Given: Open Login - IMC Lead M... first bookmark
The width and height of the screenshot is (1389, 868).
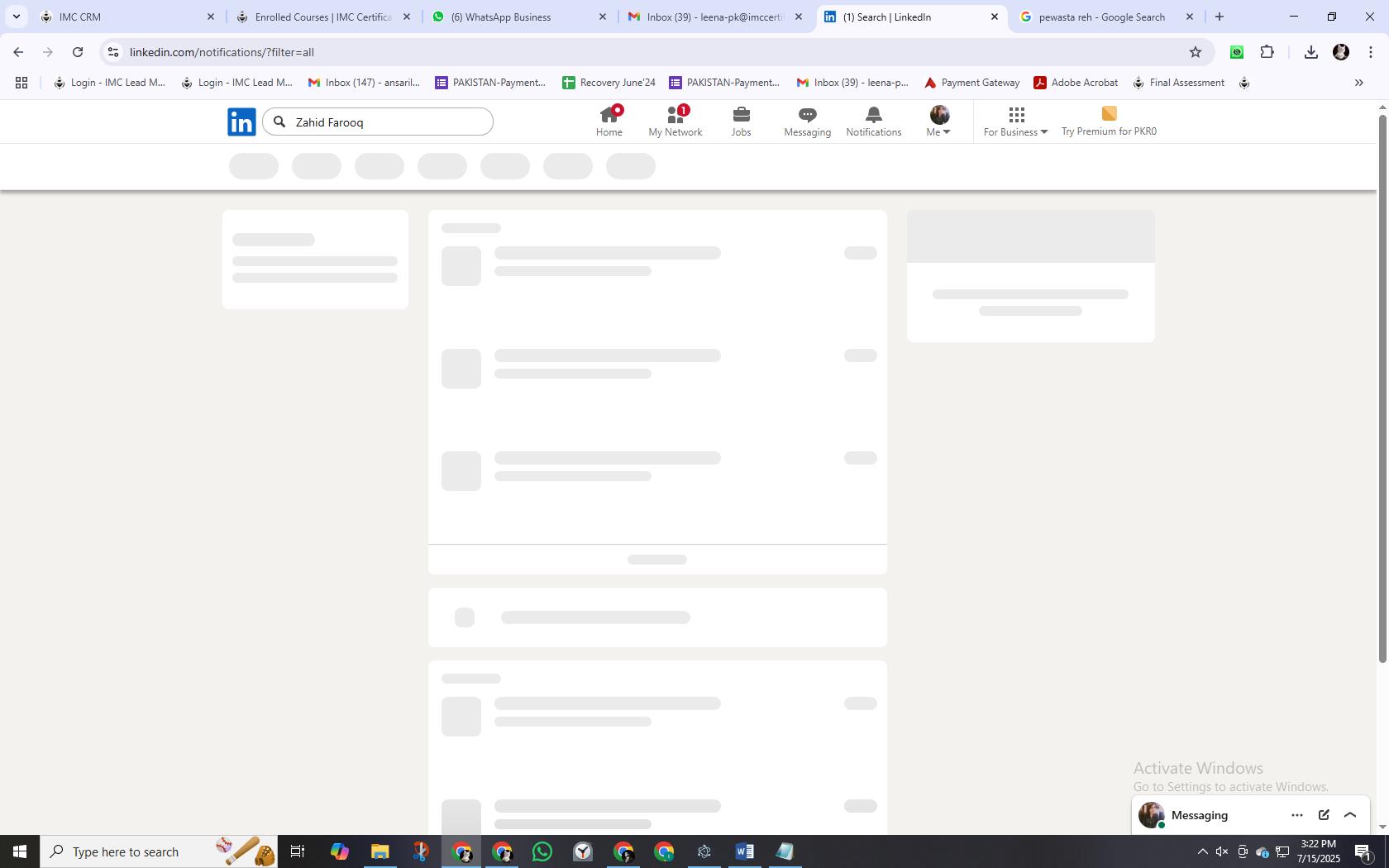Looking at the screenshot, I should click(x=109, y=83).
